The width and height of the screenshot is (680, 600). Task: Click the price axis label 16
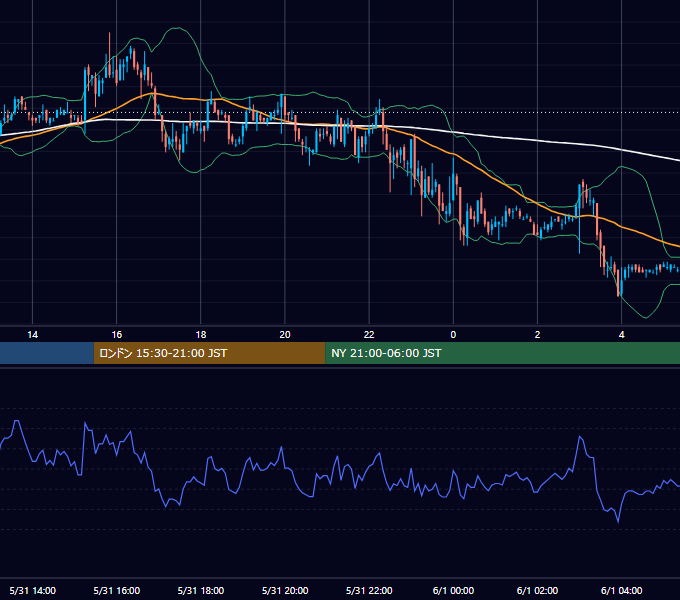coord(117,335)
